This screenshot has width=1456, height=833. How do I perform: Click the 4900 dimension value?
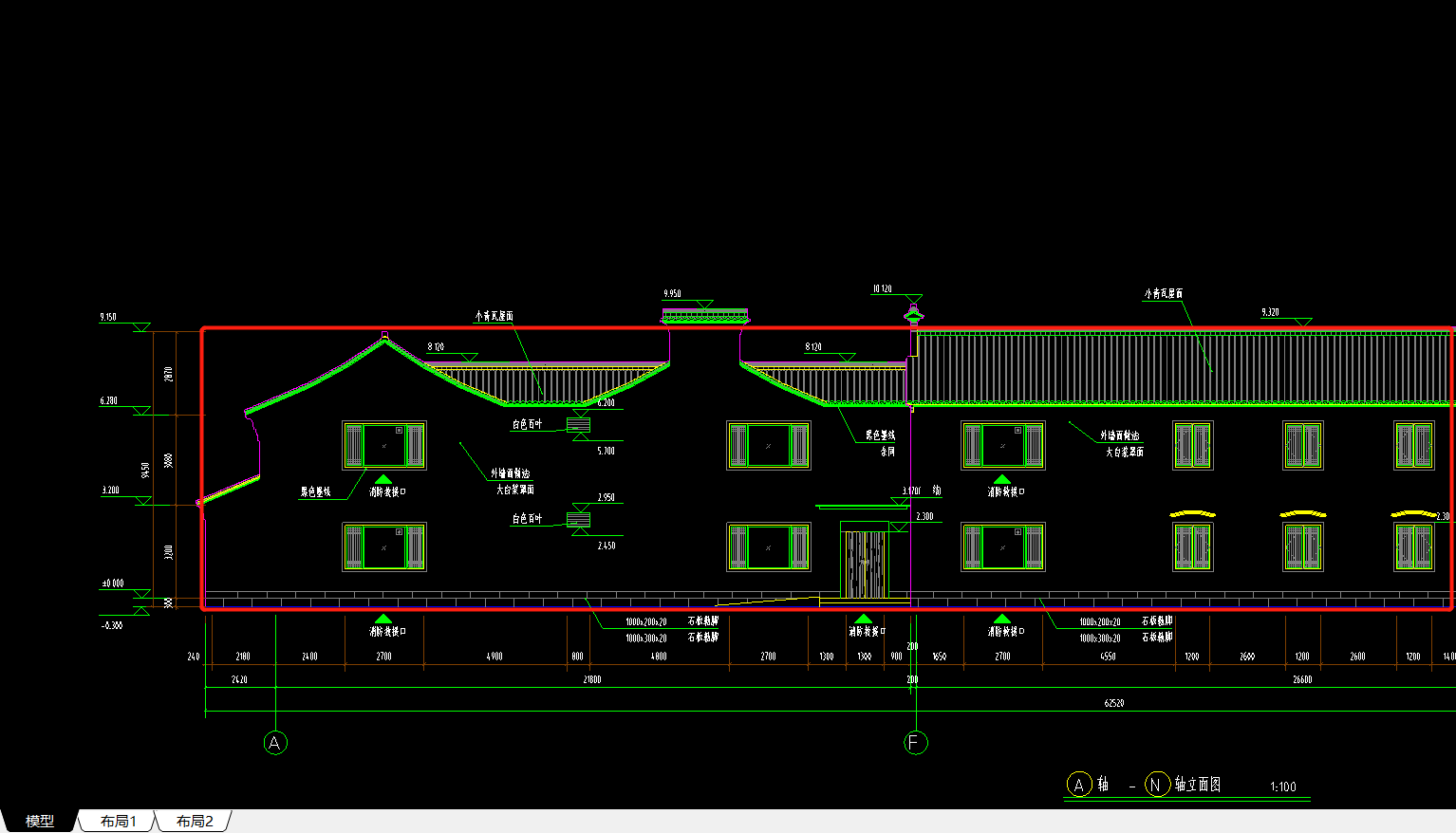pos(495,657)
